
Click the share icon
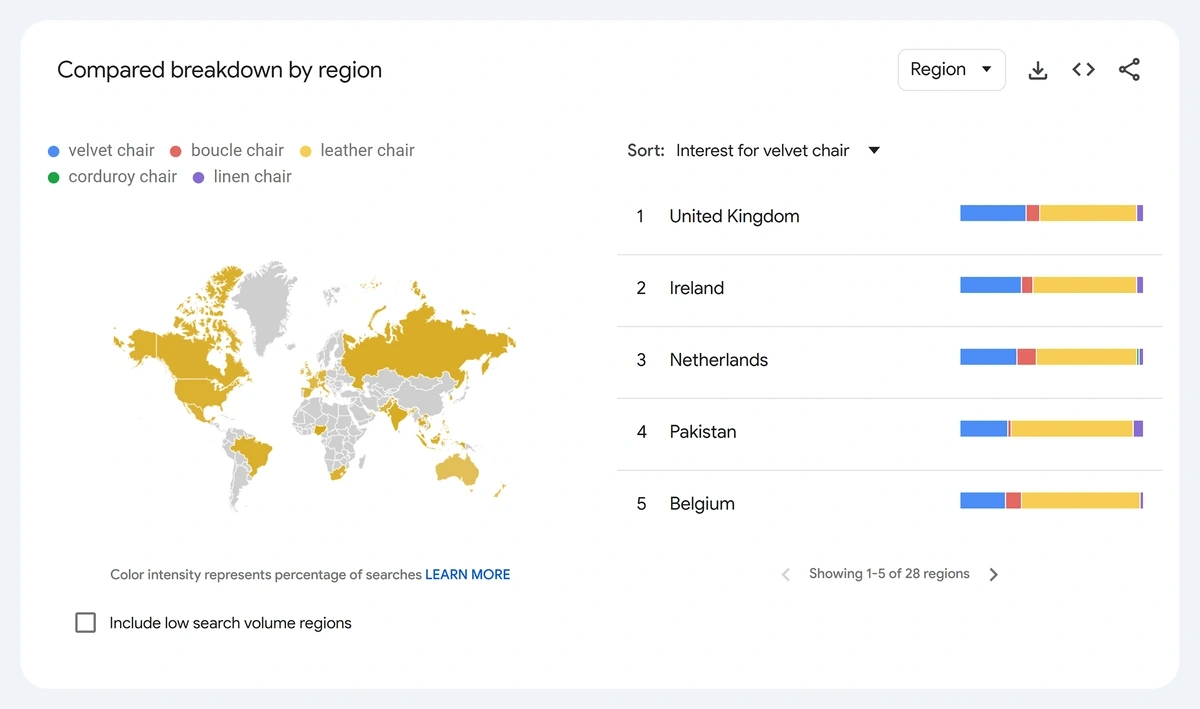pos(1129,70)
